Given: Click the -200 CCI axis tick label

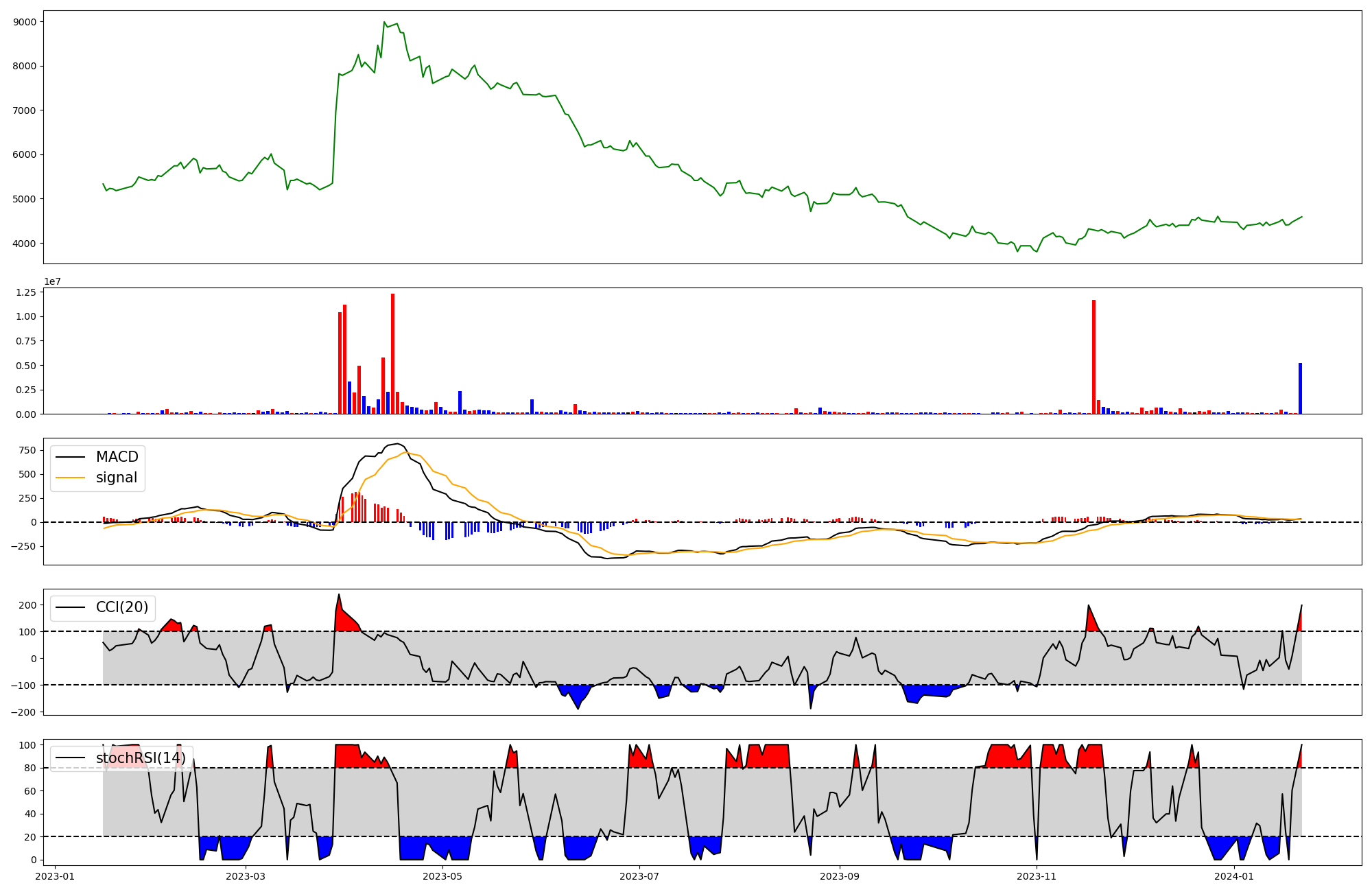Looking at the screenshot, I should [23, 712].
